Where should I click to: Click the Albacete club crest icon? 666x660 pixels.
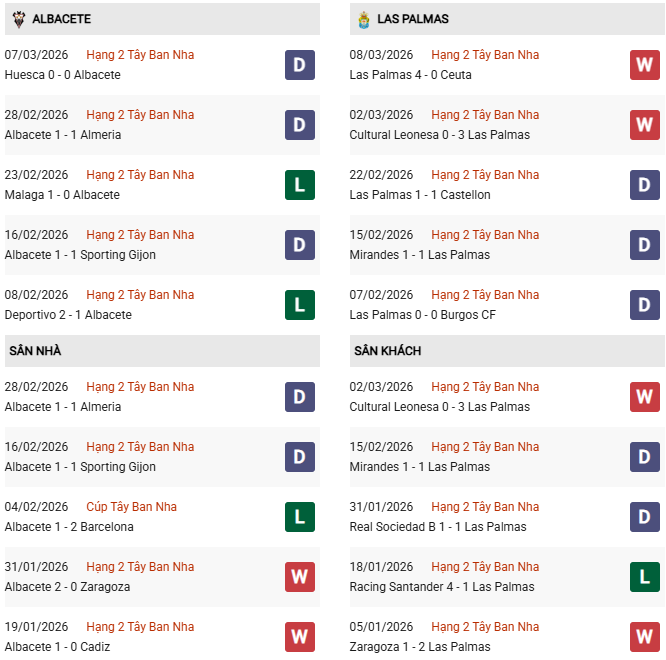[x=19, y=19]
